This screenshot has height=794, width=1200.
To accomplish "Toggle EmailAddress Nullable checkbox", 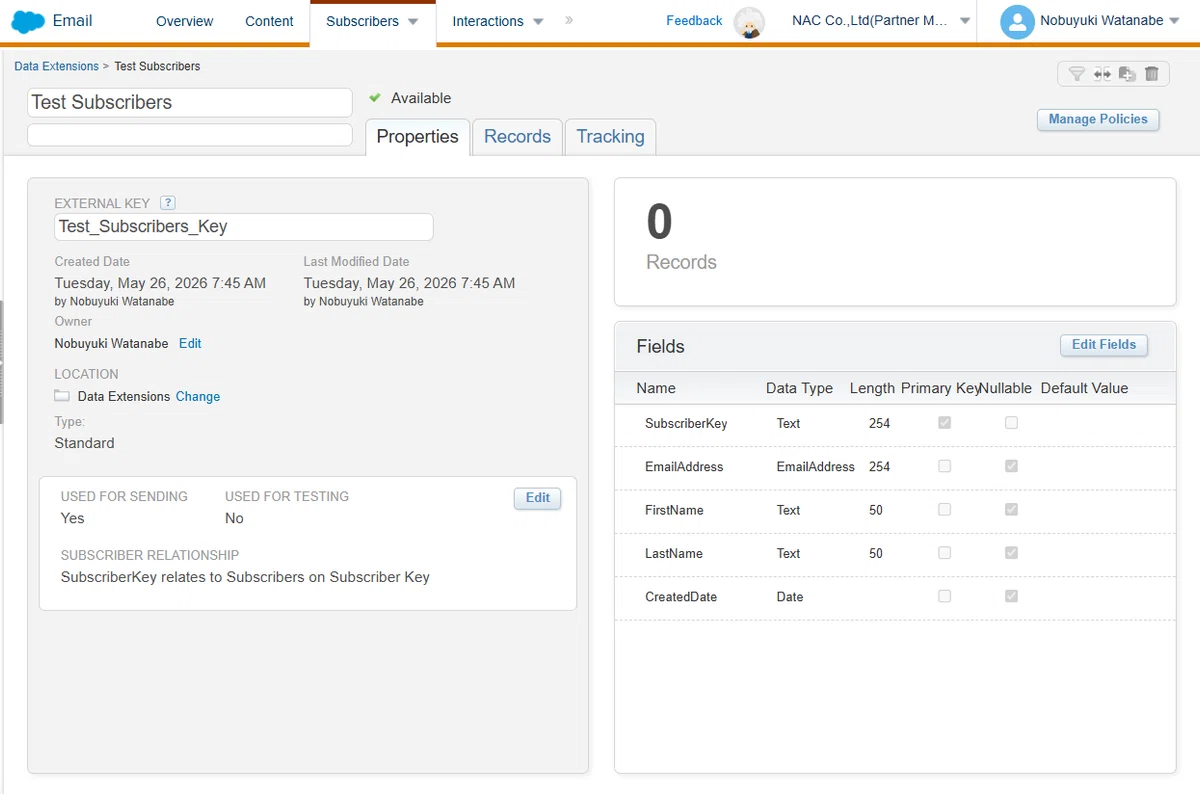I will point(1011,466).
